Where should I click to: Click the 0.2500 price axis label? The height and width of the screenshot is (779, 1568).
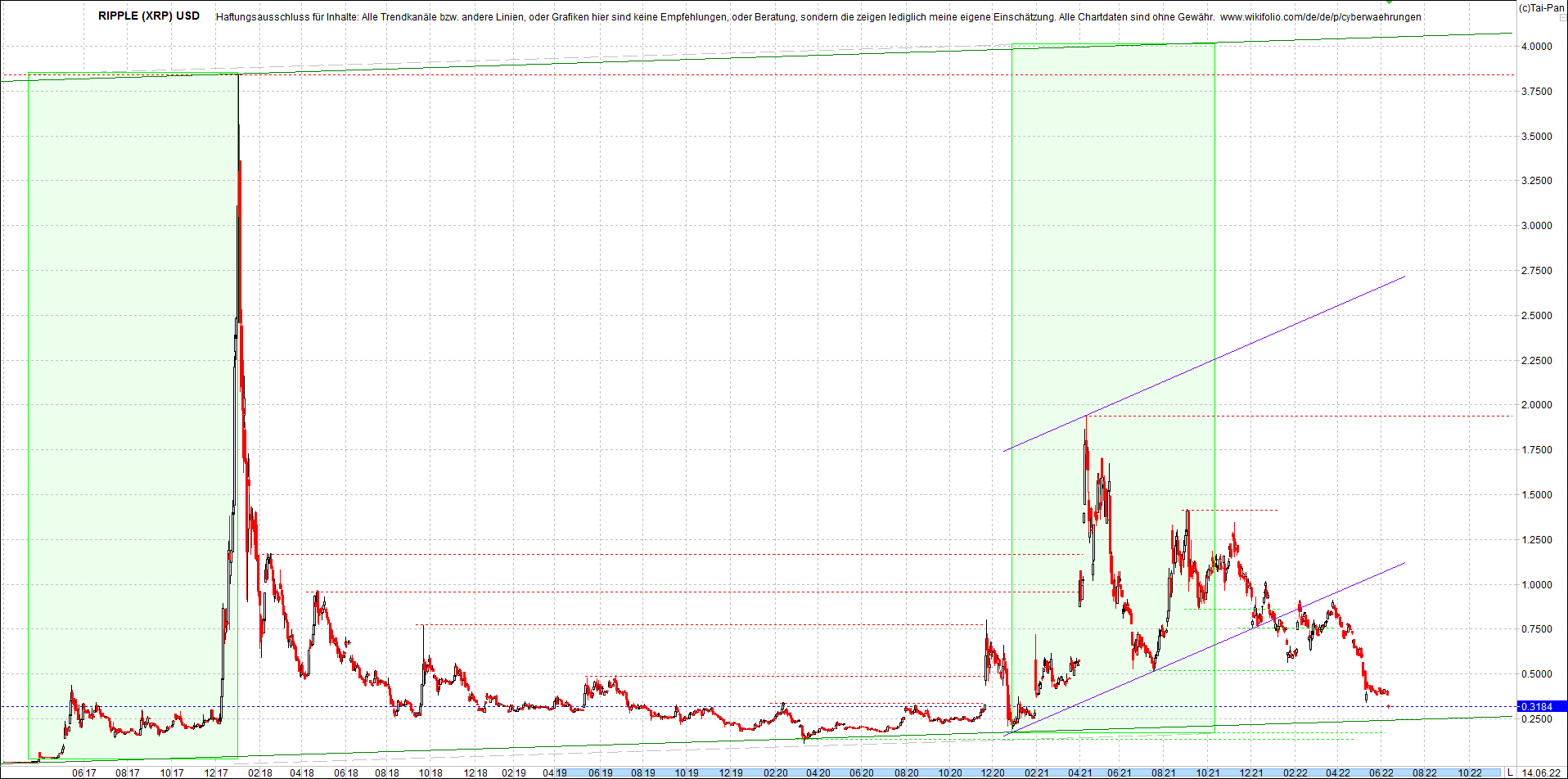(1536, 719)
